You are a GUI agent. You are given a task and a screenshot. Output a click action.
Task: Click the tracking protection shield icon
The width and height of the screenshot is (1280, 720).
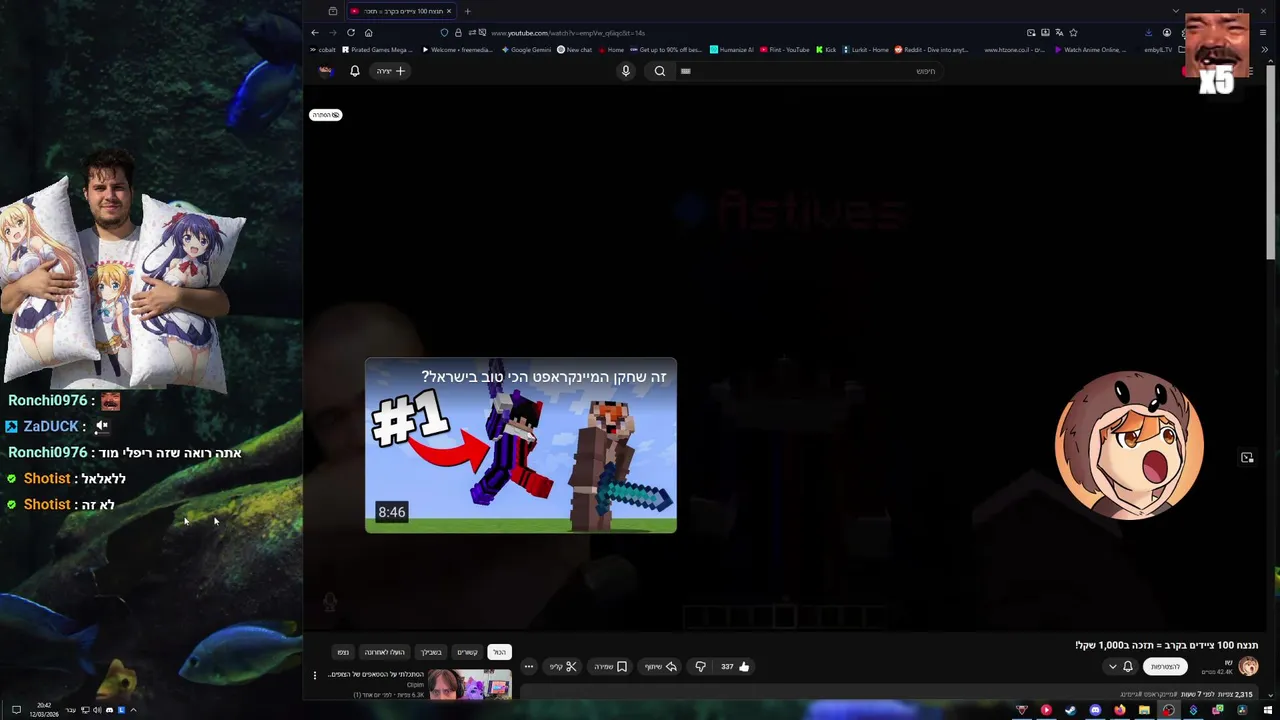coord(445,32)
